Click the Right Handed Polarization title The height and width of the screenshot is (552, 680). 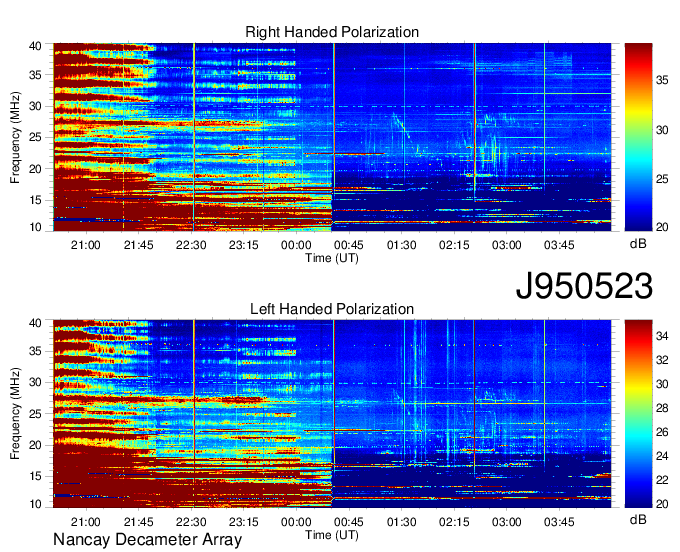pos(332,32)
